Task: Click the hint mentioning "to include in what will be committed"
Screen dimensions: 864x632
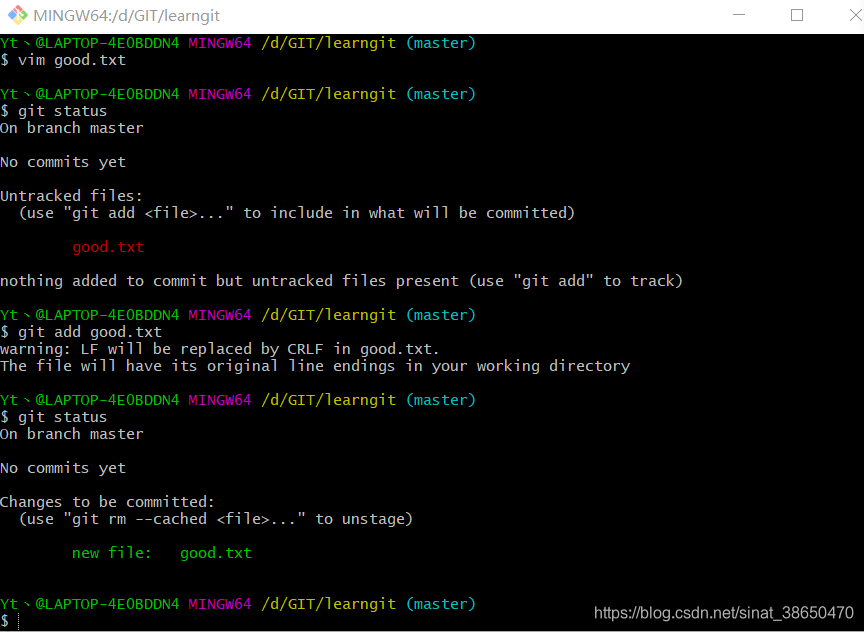Action: [297, 213]
